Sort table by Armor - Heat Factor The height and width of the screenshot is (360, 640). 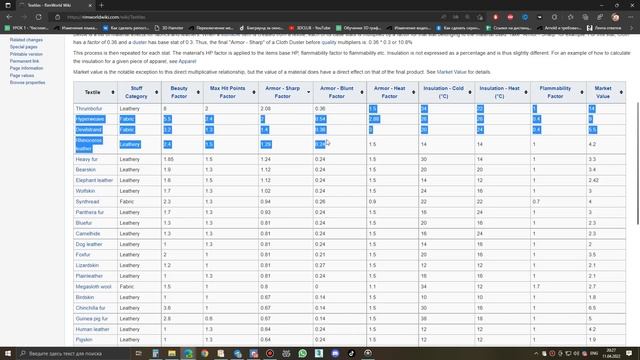[x=392, y=92]
